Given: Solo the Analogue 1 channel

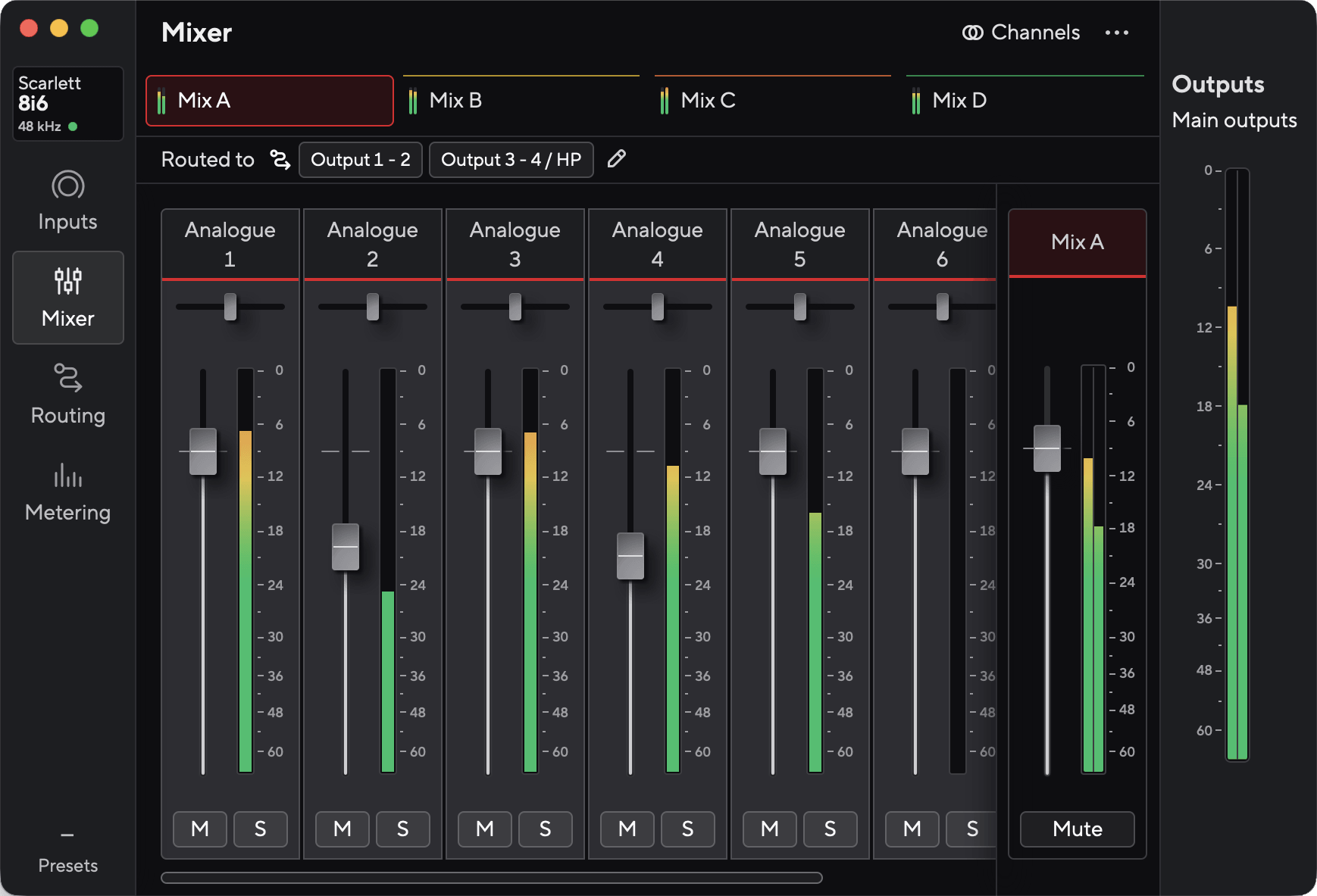Looking at the screenshot, I should (x=260, y=829).
